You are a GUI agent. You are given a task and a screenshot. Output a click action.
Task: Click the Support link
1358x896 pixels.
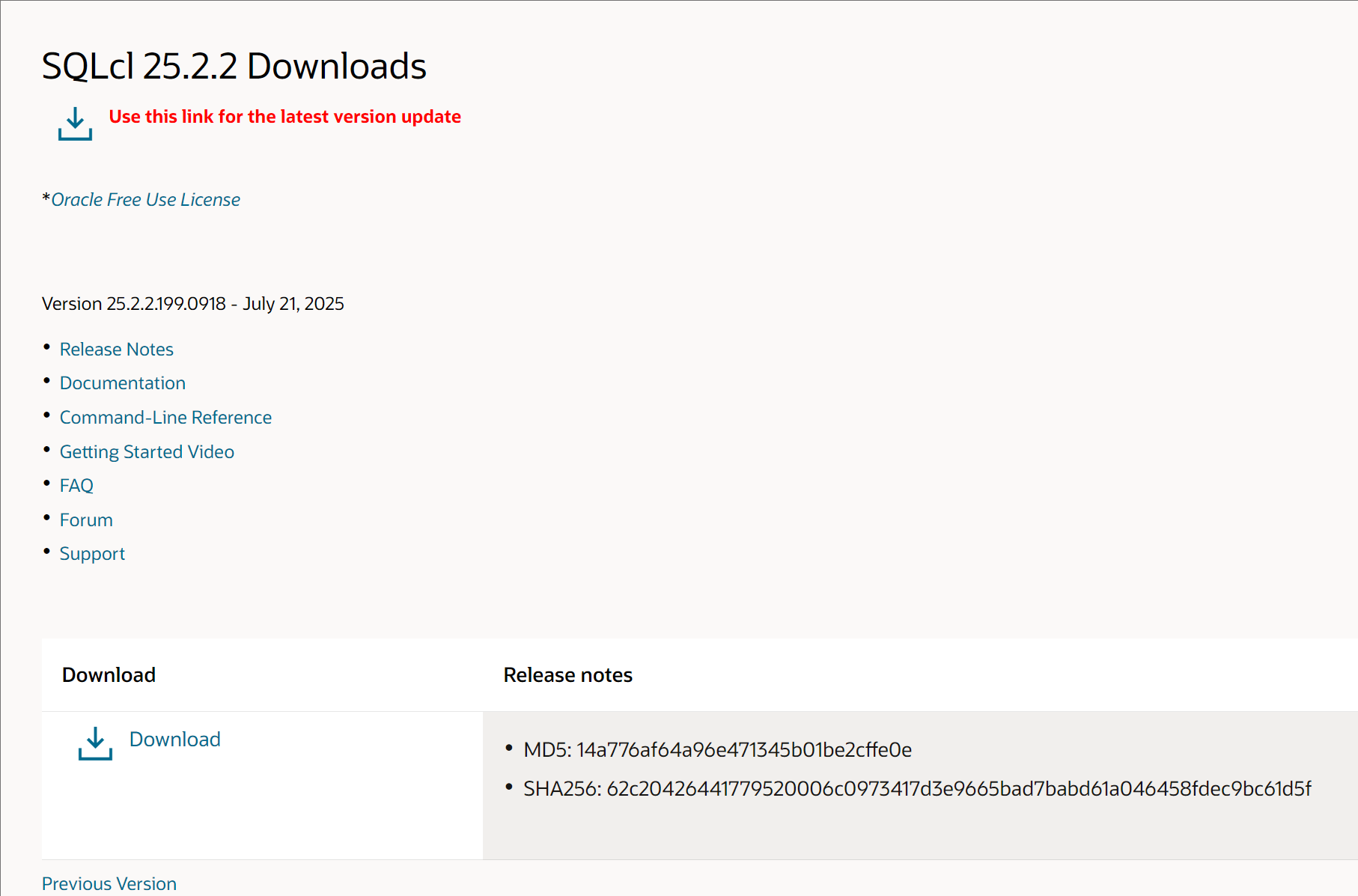[92, 554]
